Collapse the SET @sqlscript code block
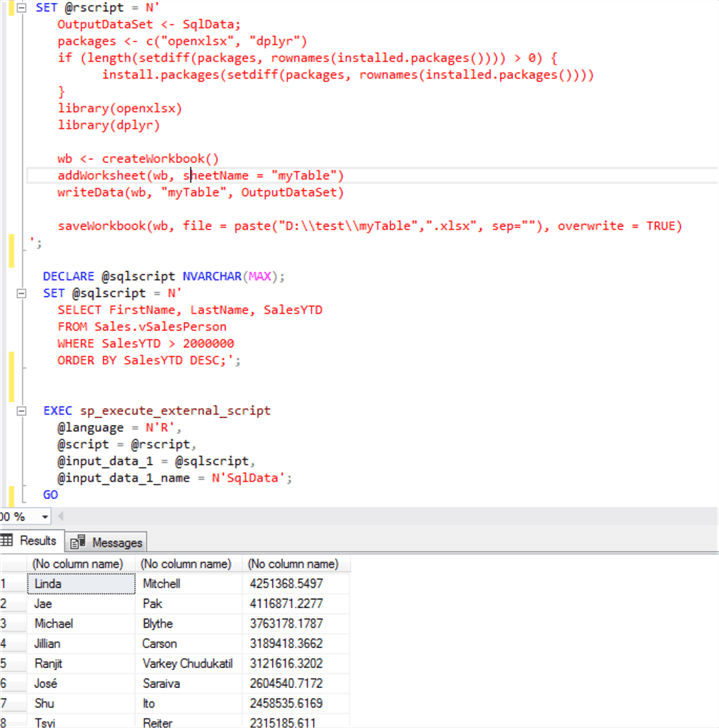Viewport: 719px width, 728px height. pos(21,293)
